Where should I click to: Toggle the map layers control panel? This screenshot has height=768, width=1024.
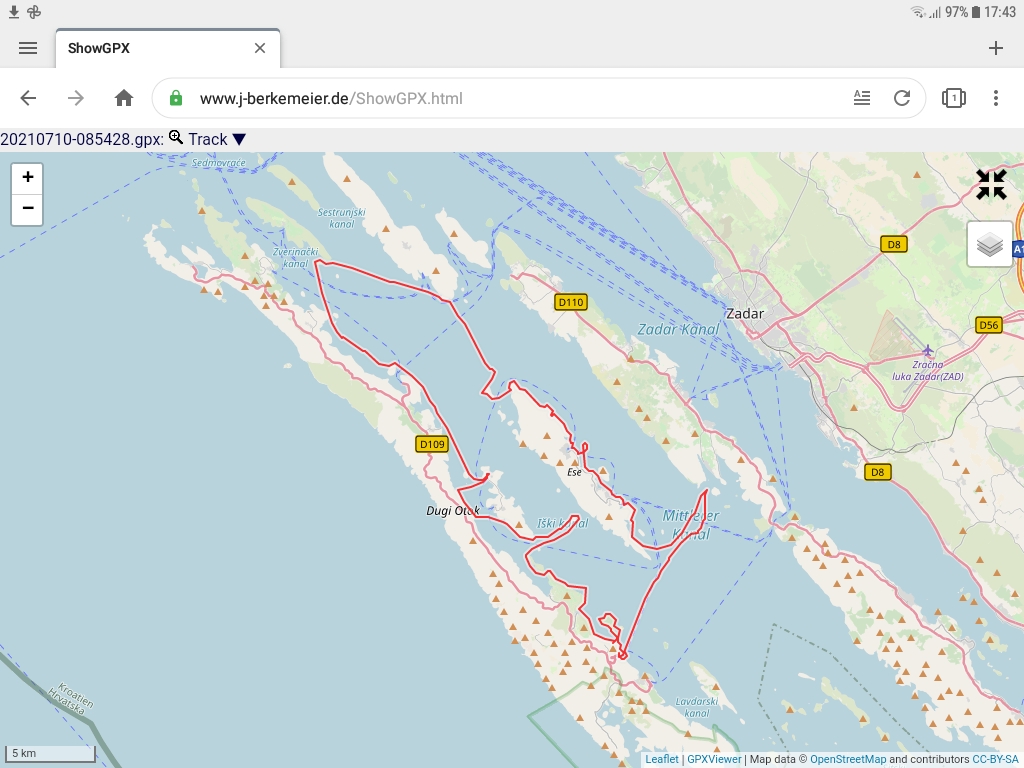tap(989, 244)
